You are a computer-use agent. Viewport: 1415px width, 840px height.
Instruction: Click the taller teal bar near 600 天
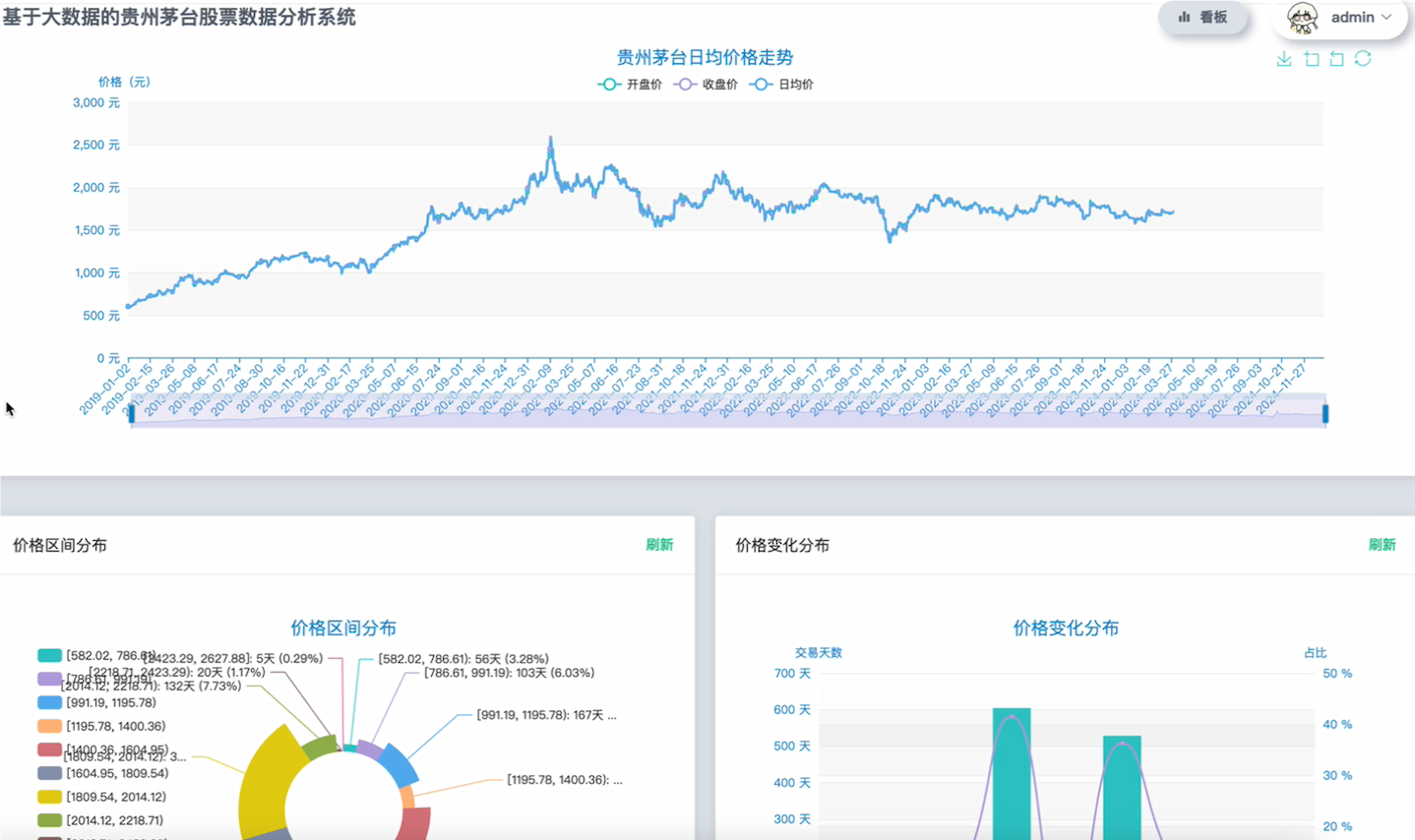click(1012, 774)
